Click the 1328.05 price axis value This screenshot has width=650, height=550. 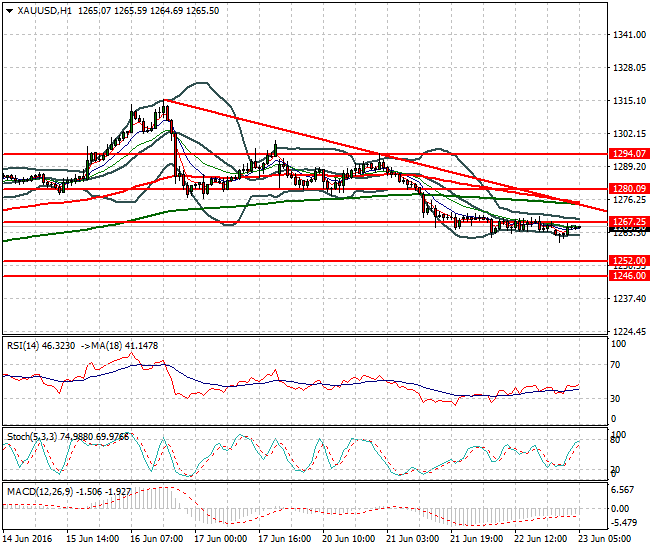point(629,68)
